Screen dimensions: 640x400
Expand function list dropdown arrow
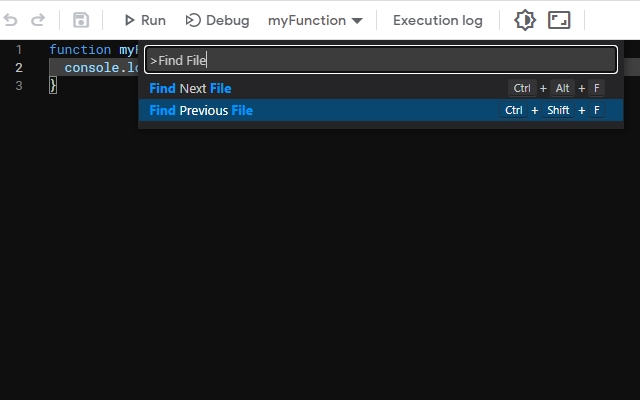pyautogui.click(x=357, y=20)
